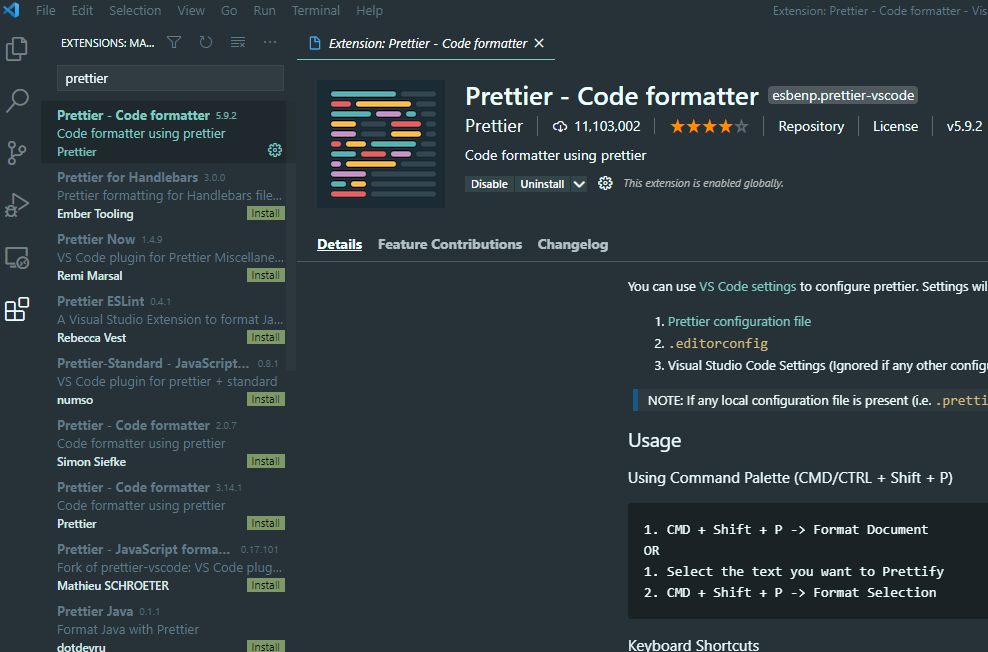Expand the Uninstall dropdown arrow

click(579, 184)
